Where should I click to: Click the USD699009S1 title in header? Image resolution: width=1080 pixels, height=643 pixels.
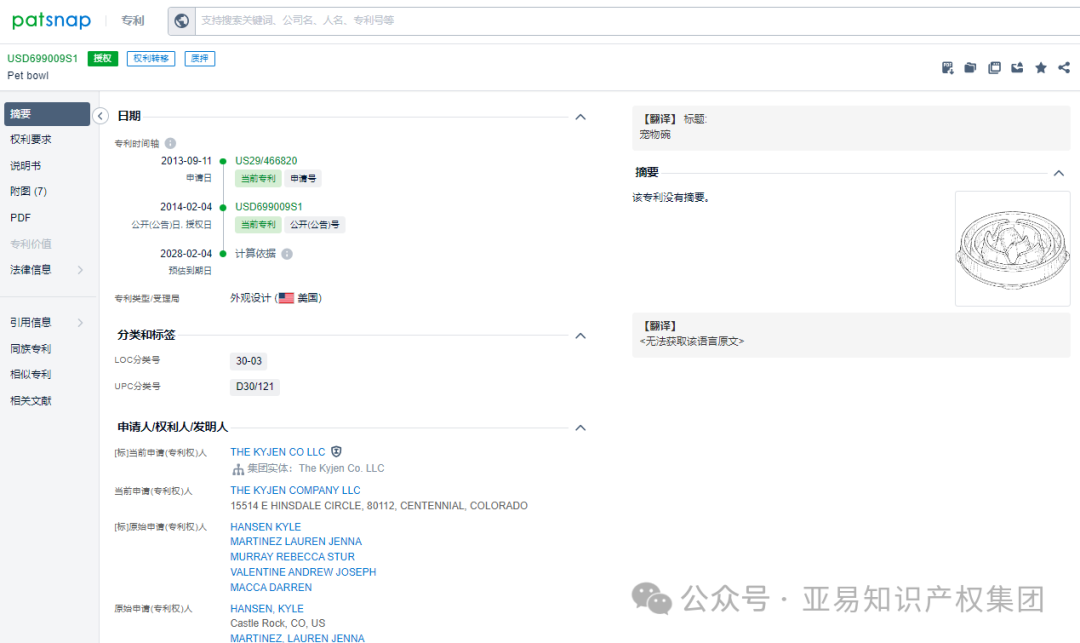coord(43,59)
